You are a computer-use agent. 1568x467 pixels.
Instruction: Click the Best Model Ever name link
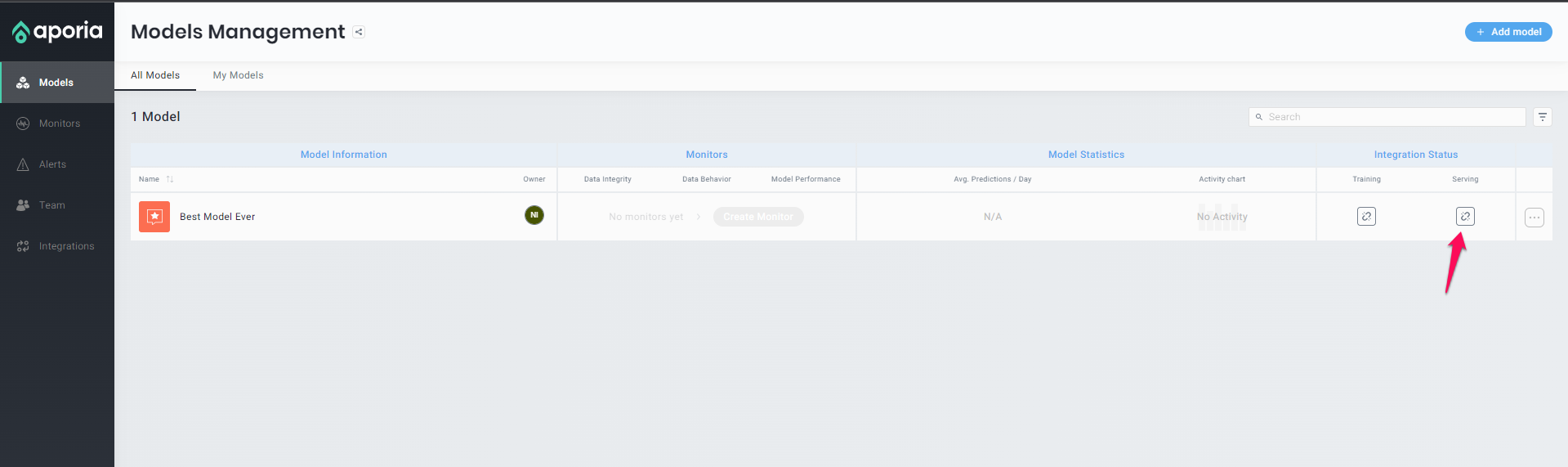click(217, 217)
